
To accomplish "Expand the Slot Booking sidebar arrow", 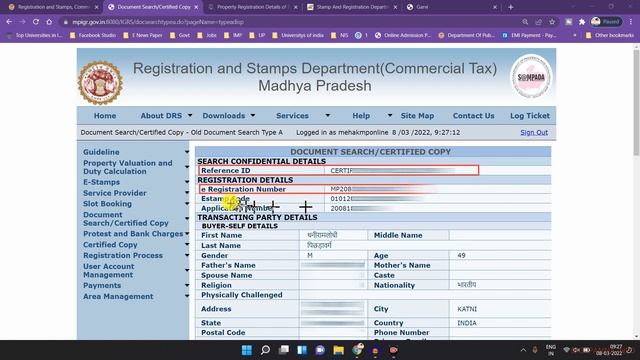I will tap(187, 204).
